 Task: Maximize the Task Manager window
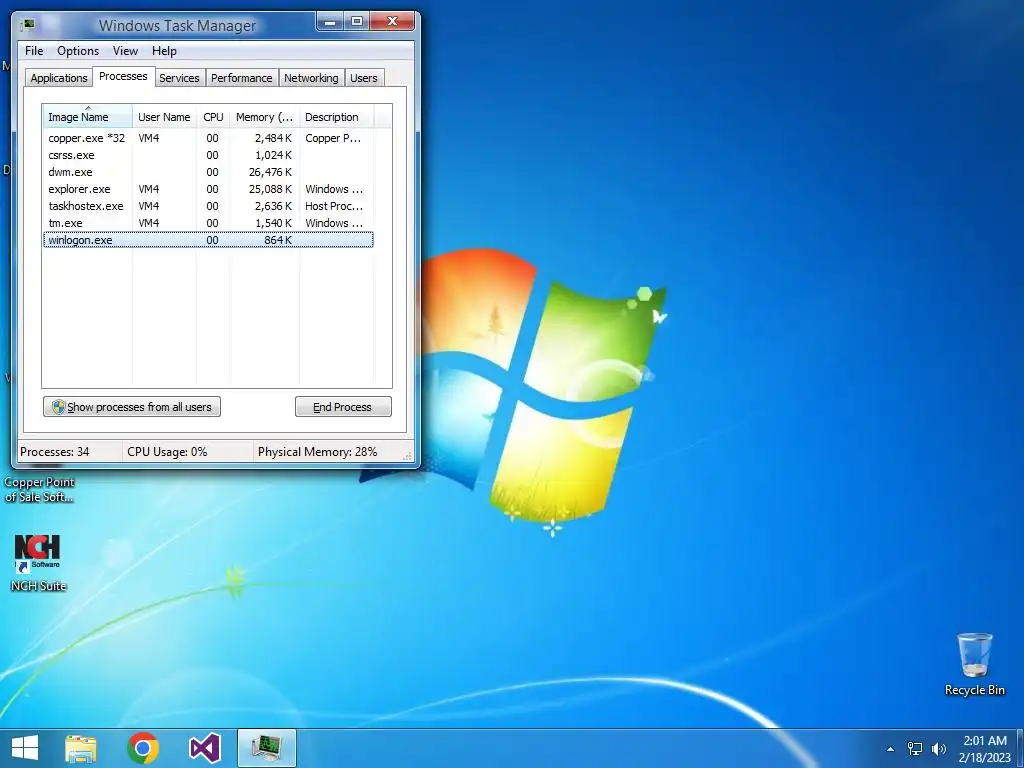point(357,22)
